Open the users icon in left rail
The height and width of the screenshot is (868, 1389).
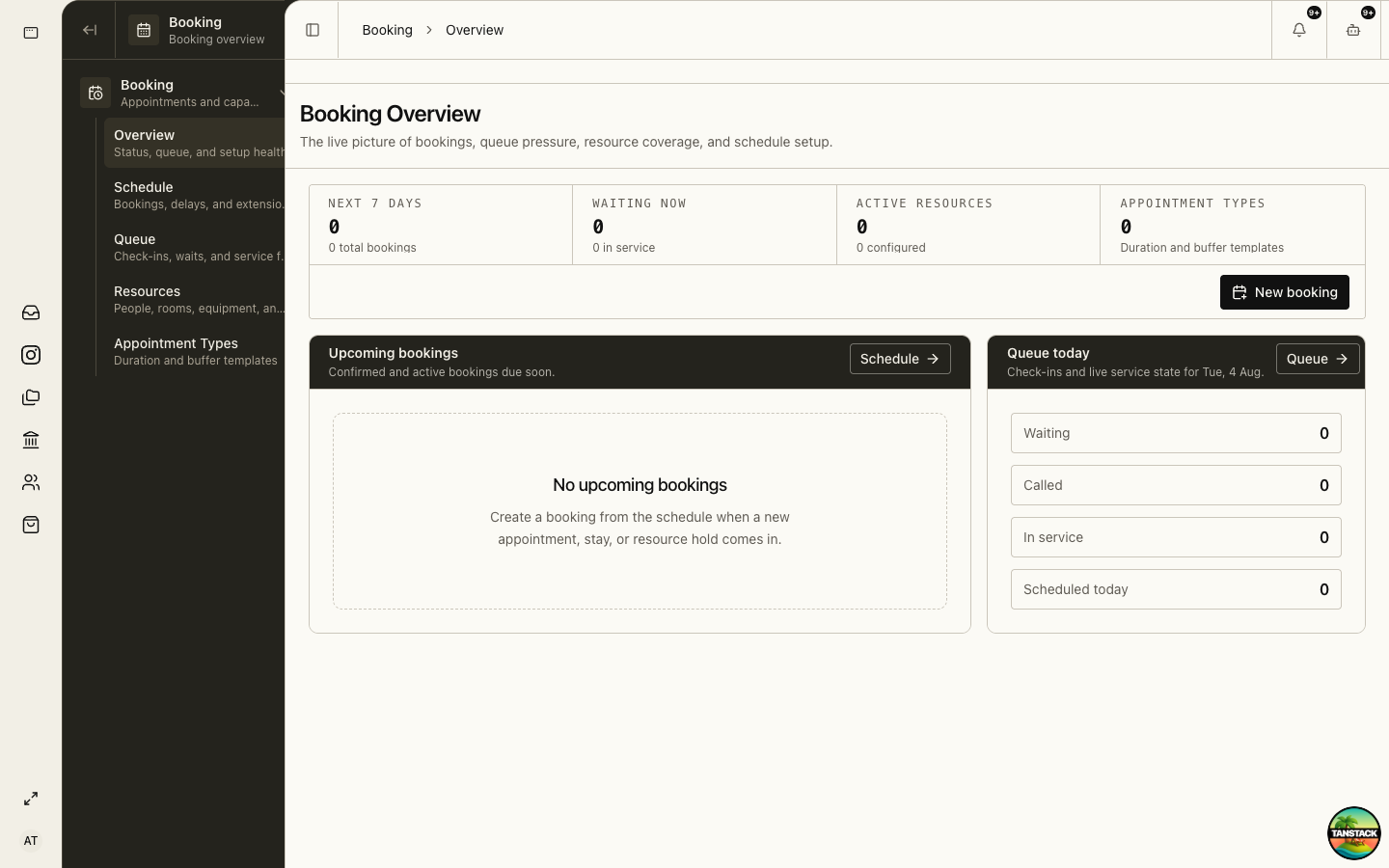(31, 482)
